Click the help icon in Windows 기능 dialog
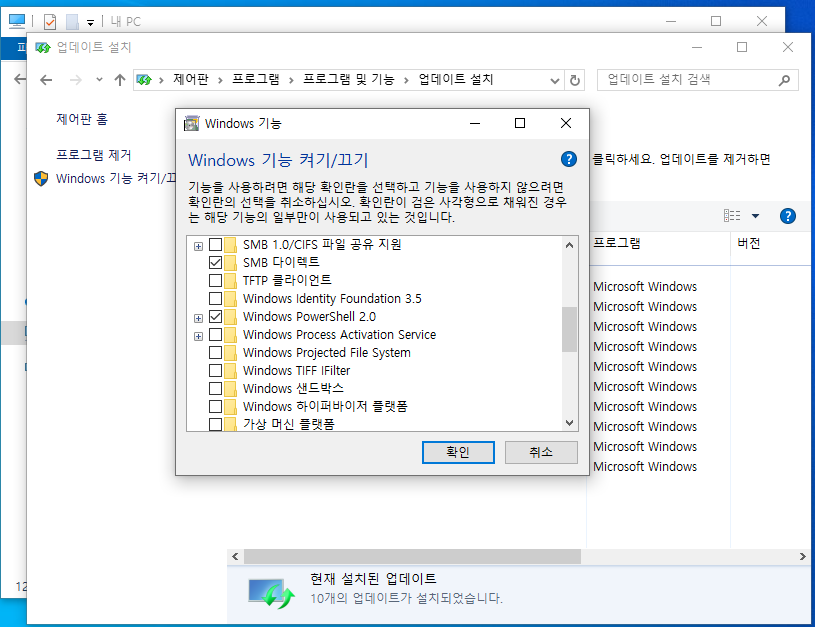The height and width of the screenshot is (627, 815). pos(569,159)
